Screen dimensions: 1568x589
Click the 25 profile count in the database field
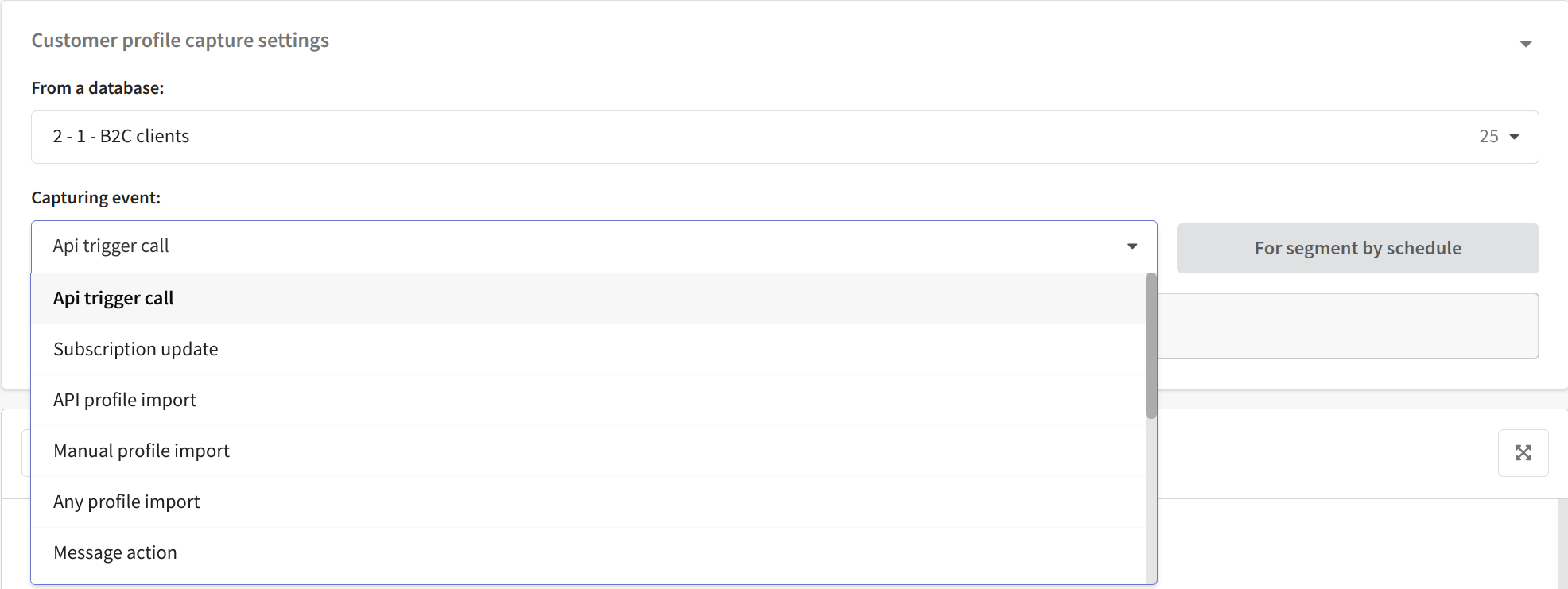pyautogui.click(x=1488, y=137)
